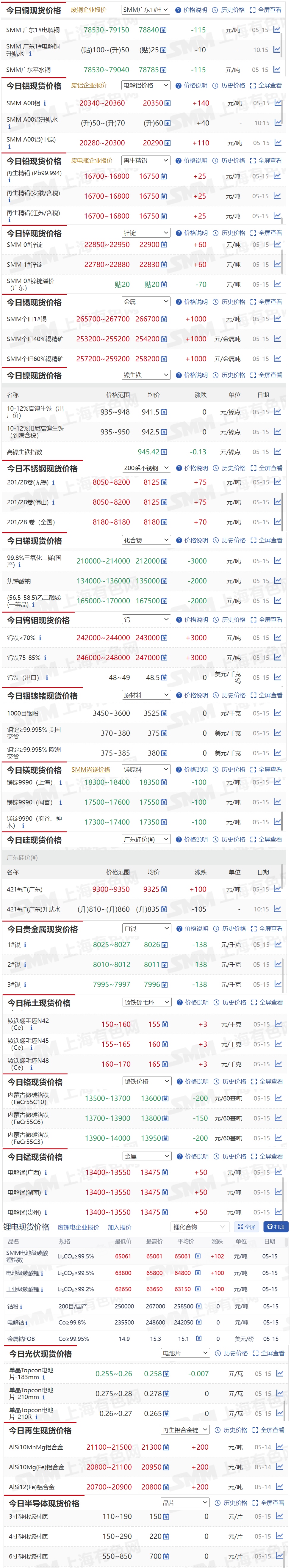Open 废铜企业报价 link

(88, 10)
